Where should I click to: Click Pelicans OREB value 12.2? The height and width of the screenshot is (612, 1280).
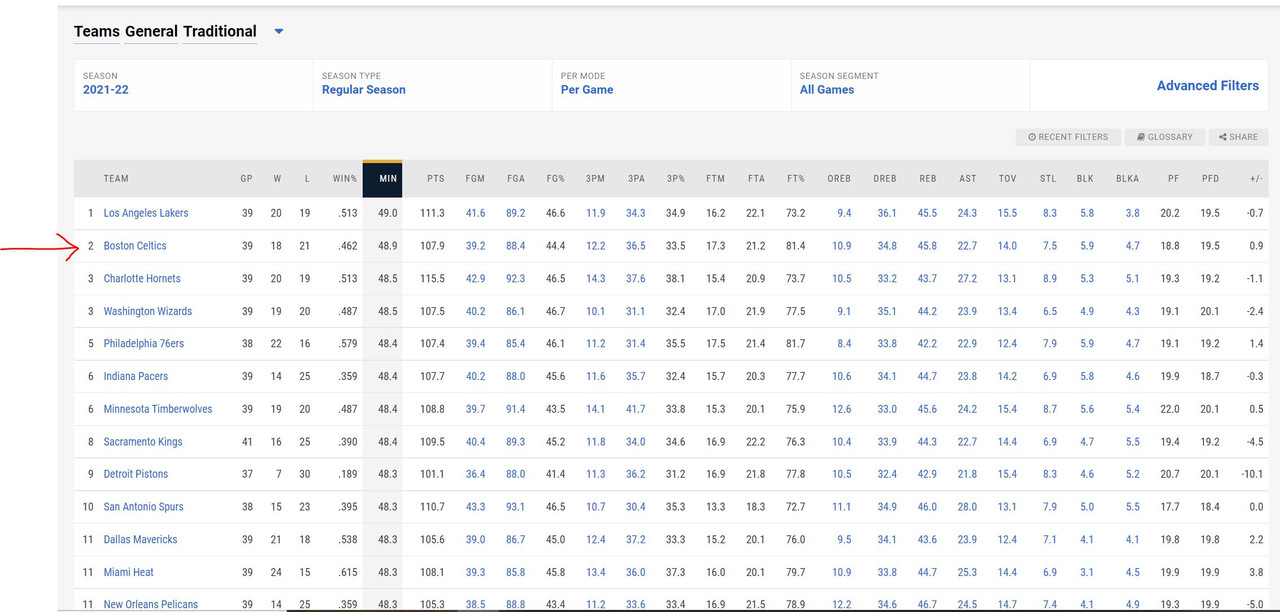pos(842,605)
